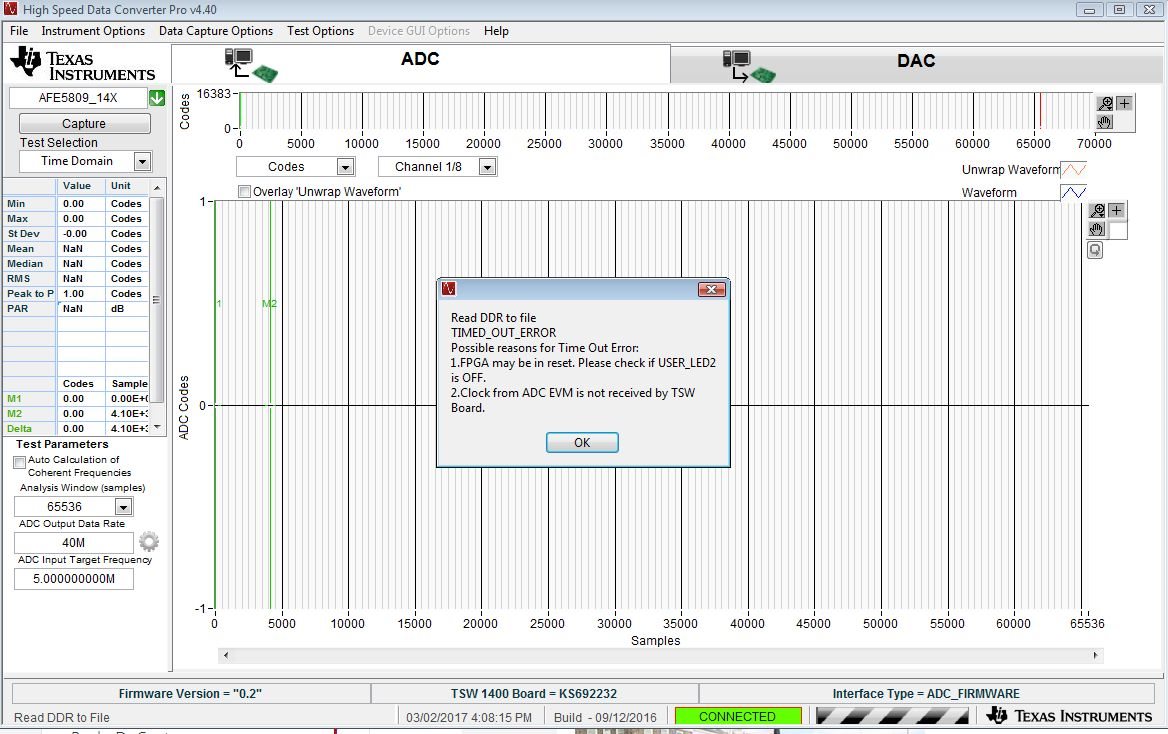Click the ADC capture computer-to-board icon

point(250,65)
